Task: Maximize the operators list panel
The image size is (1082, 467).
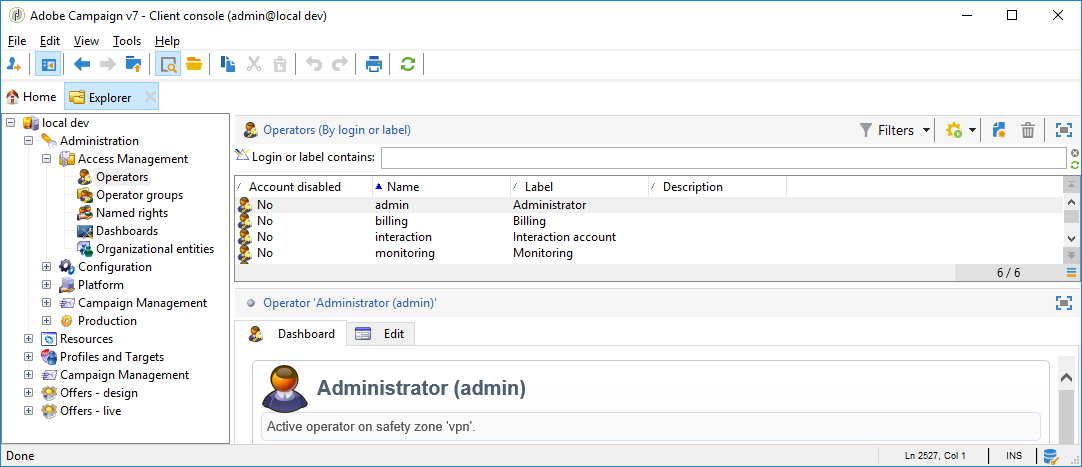Action: pyautogui.click(x=1063, y=130)
